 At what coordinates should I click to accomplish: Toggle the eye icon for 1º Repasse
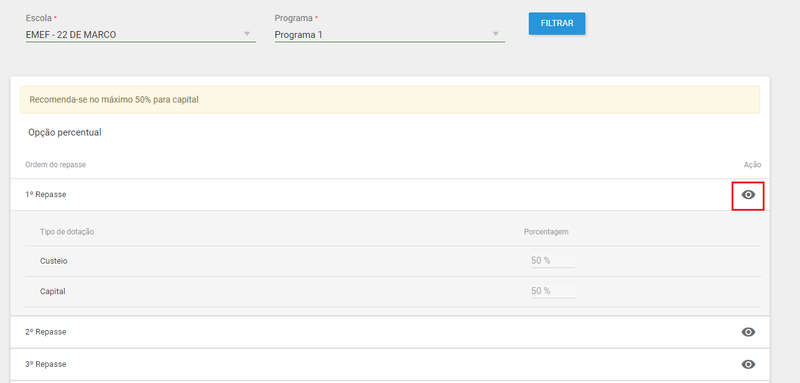click(748, 194)
